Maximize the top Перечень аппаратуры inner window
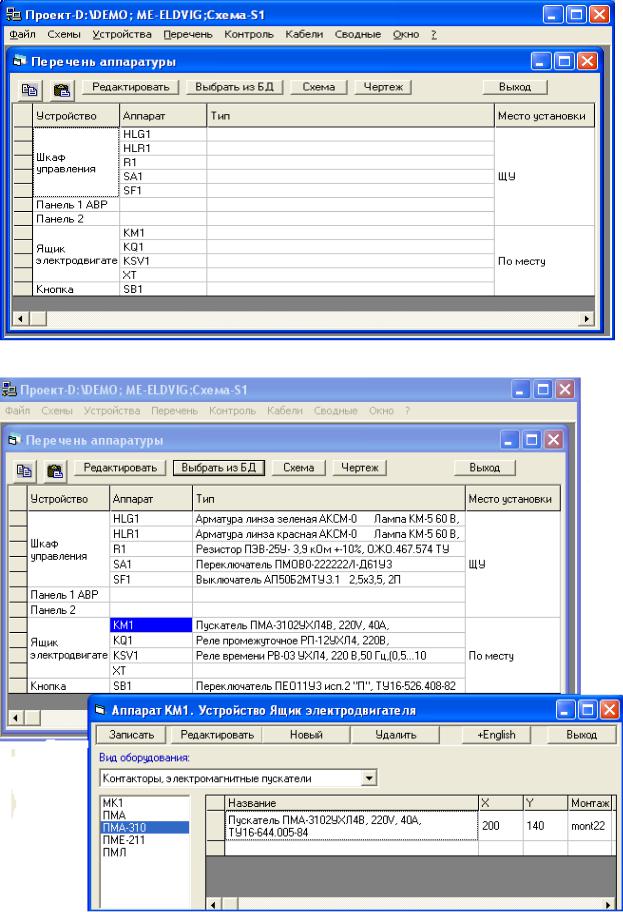This screenshot has height=912, width=623. pos(564,61)
